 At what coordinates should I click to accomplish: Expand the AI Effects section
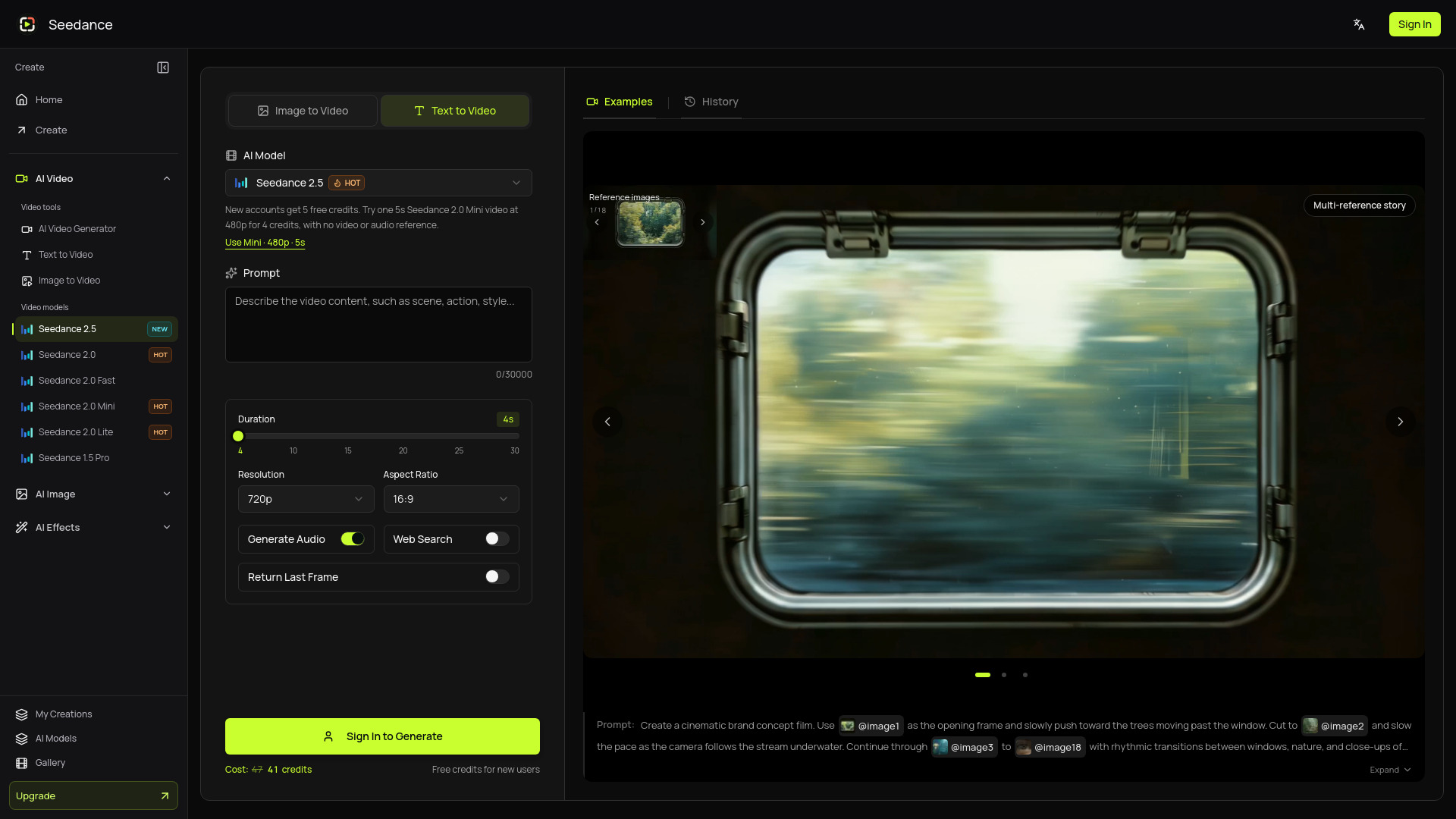pyautogui.click(x=94, y=528)
